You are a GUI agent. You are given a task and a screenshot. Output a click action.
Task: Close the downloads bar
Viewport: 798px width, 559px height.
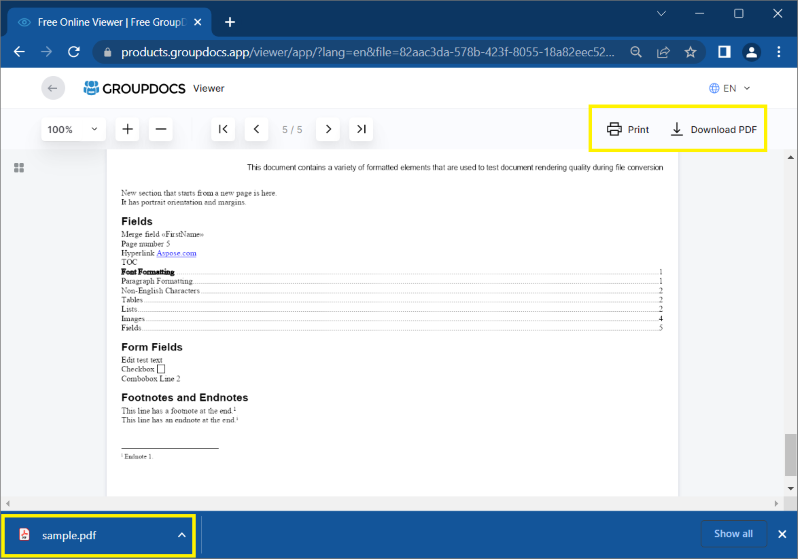[782, 534]
